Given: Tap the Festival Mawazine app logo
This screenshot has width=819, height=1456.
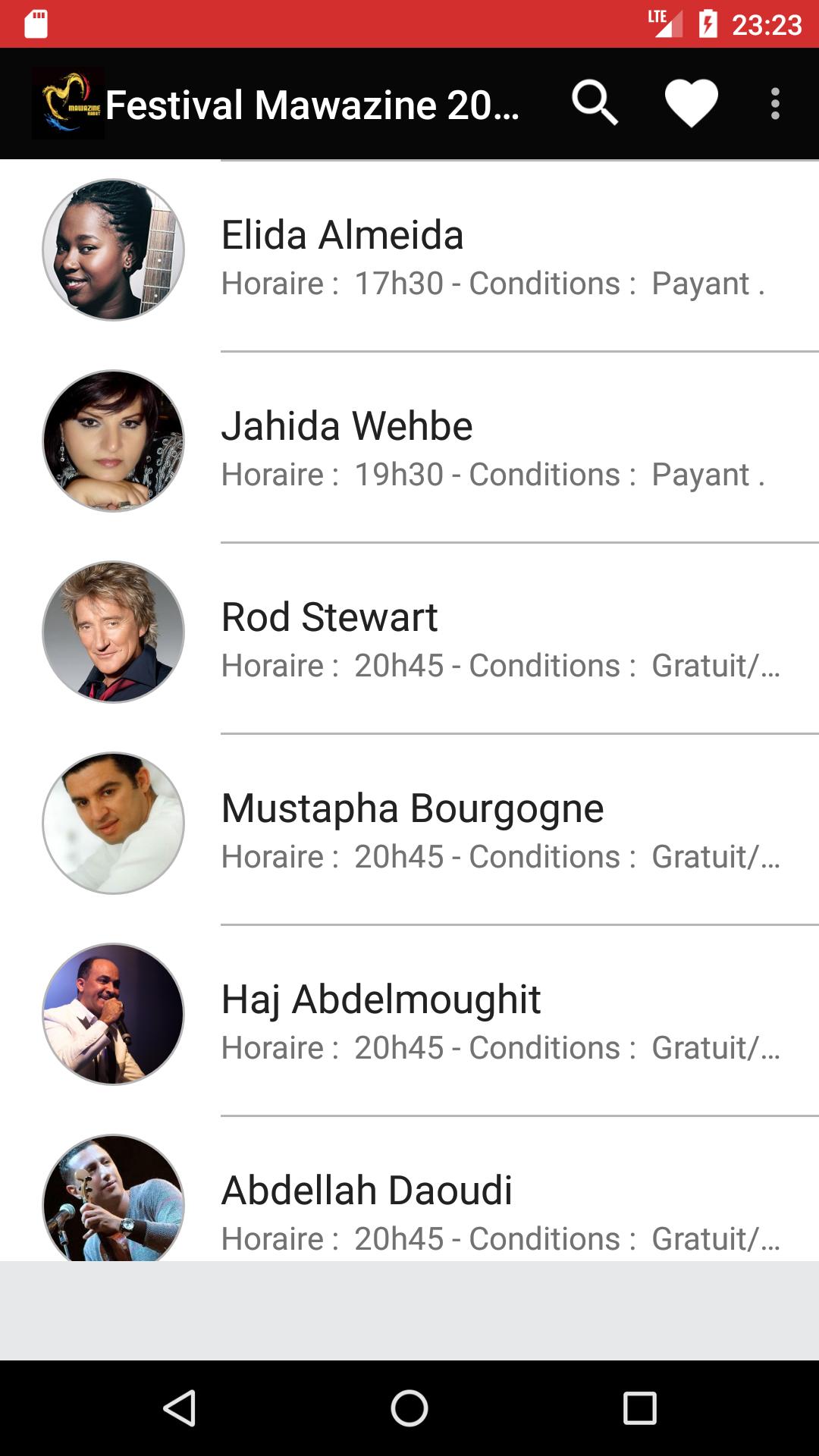Looking at the screenshot, I should (68, 103).
